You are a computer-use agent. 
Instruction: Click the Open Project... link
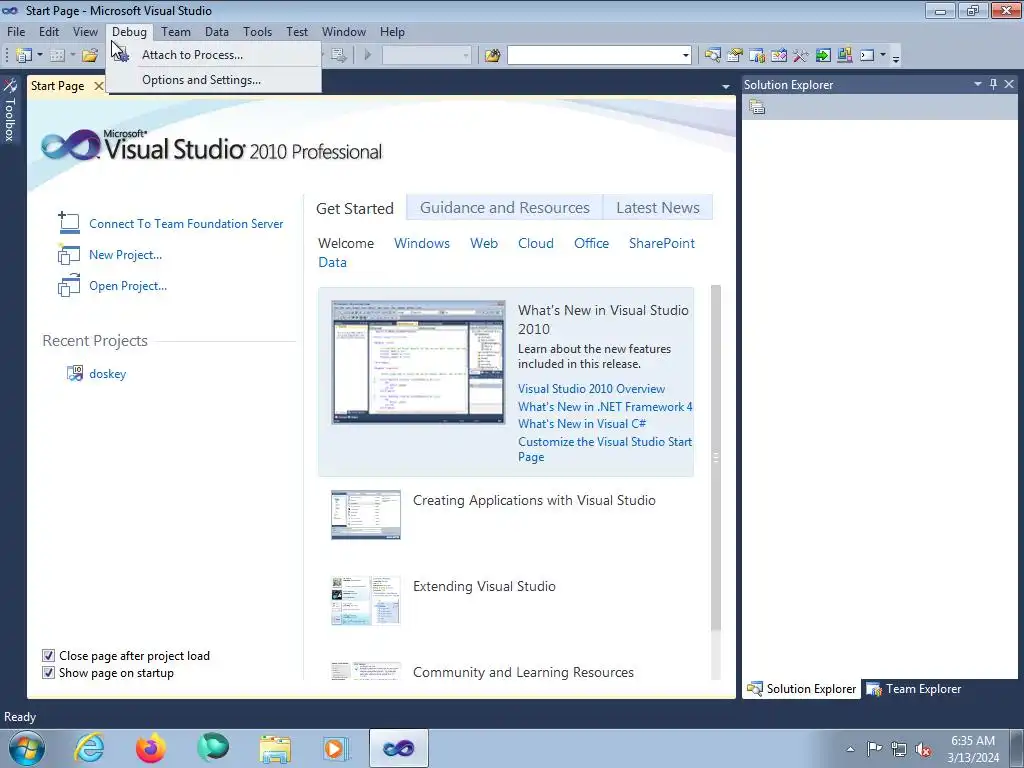[128, 285]
